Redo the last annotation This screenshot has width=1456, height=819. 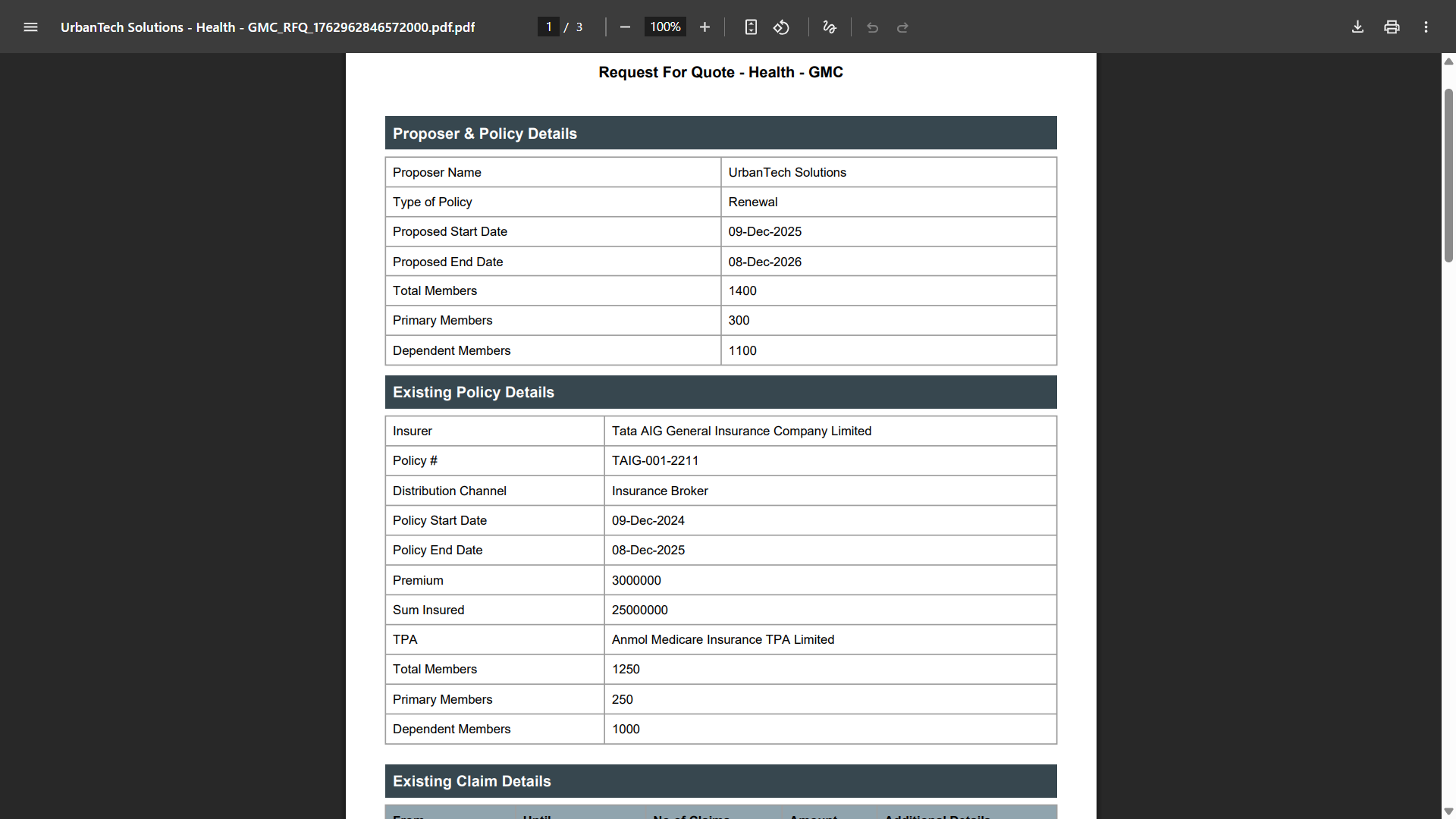pyautogui.click(x=902, y=27)
